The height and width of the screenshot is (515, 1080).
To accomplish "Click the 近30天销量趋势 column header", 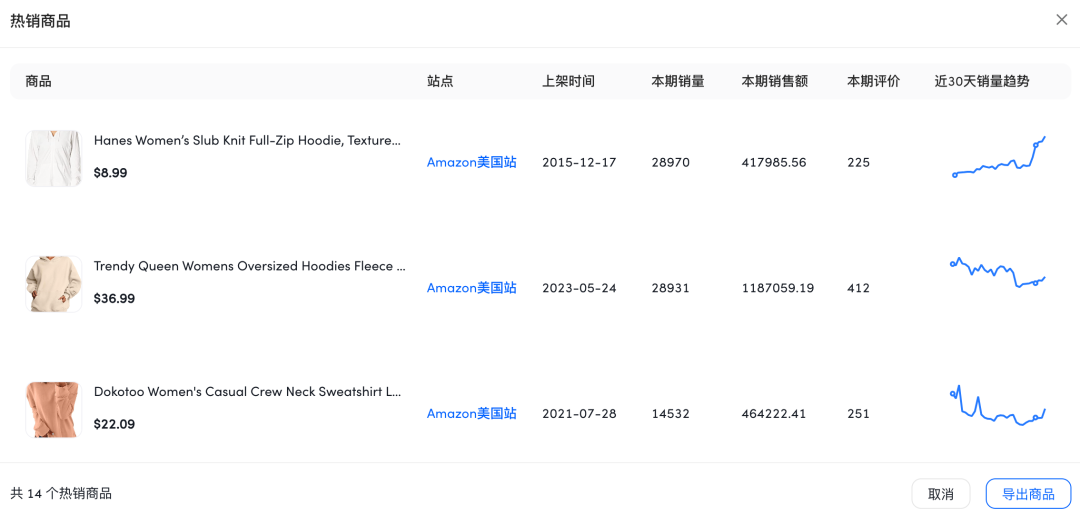I will 981,82.
